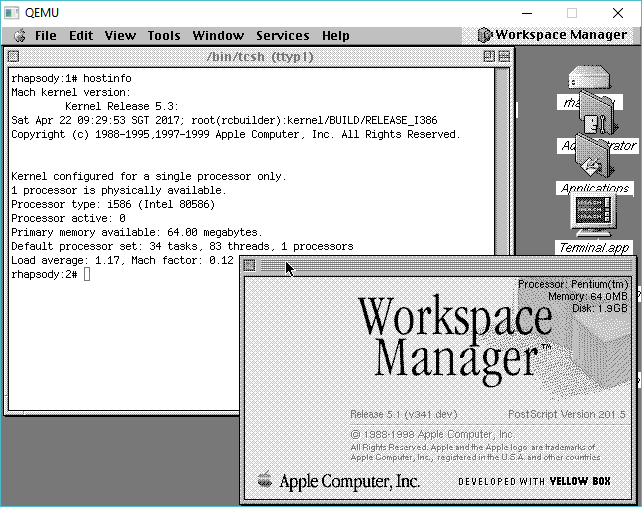642x507 pixels.
Task: Click the terminal window's left close box
Action: [15, 57]
